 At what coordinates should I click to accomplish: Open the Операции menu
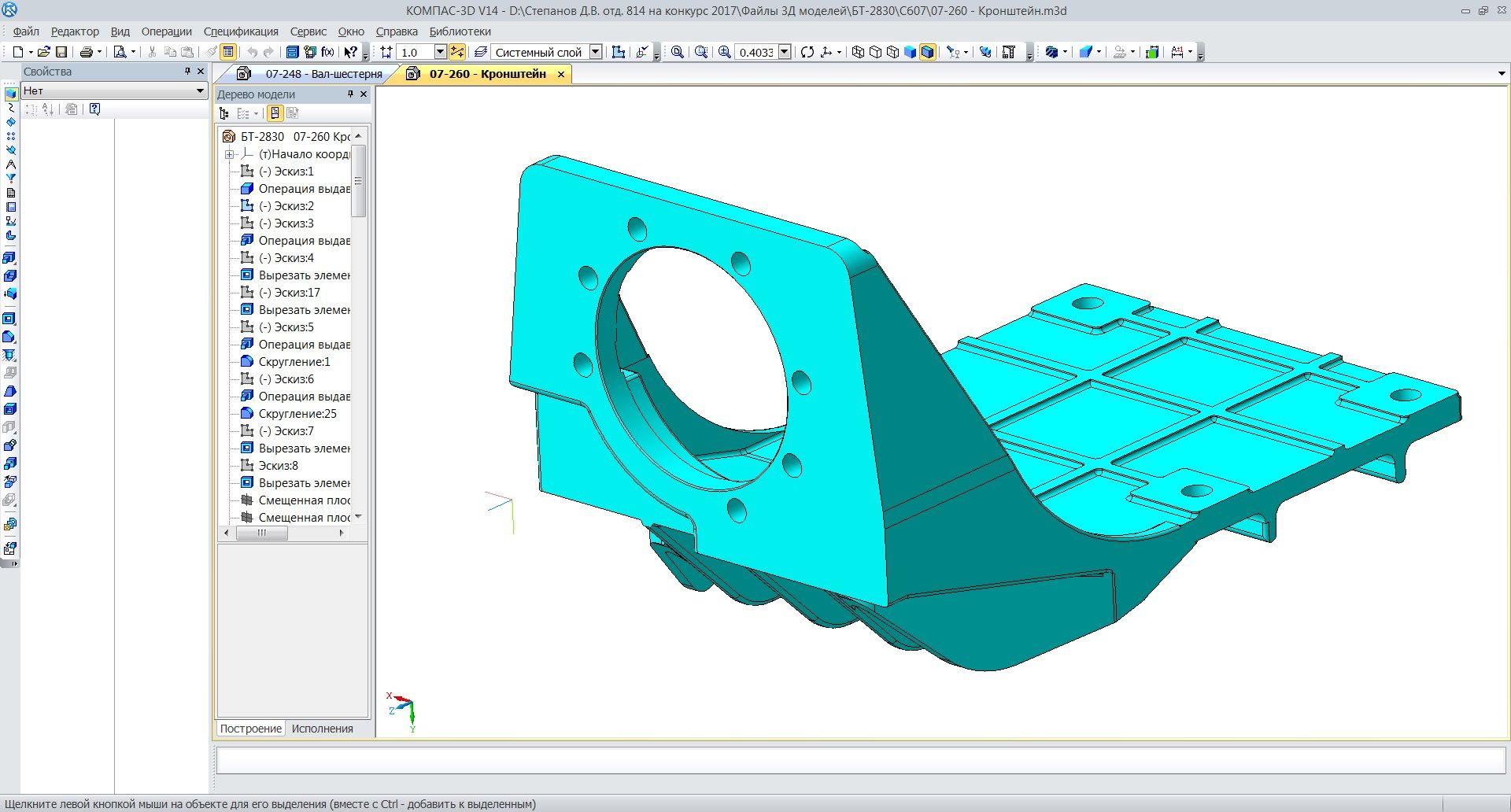(166, 31)
